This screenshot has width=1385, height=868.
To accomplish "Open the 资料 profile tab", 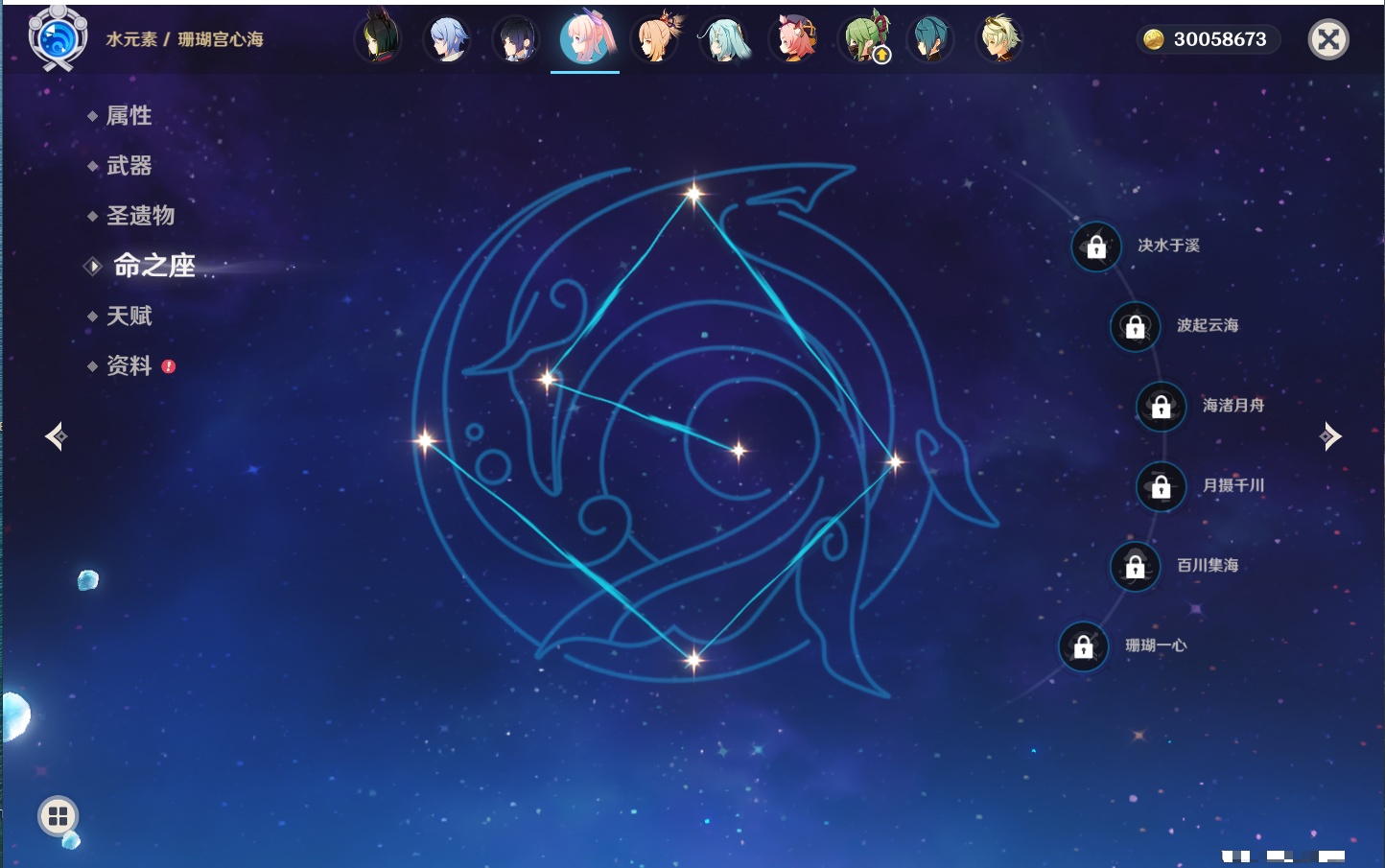I will coord(129,365).
